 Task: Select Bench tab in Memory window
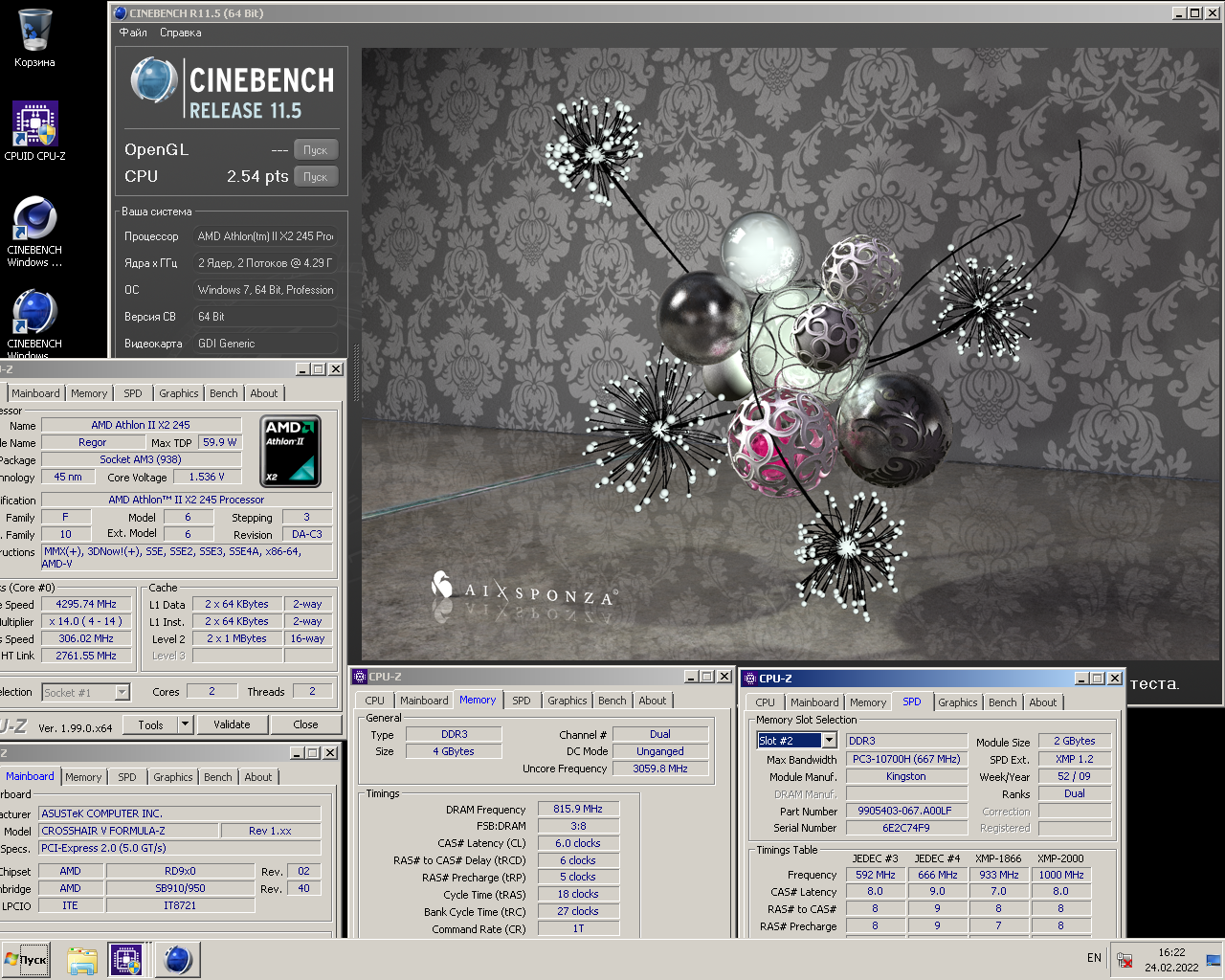click(612, 701)
